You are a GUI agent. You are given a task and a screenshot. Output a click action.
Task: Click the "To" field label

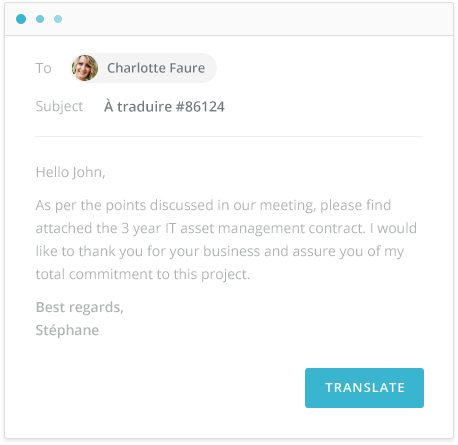click(x=43, y=68)
